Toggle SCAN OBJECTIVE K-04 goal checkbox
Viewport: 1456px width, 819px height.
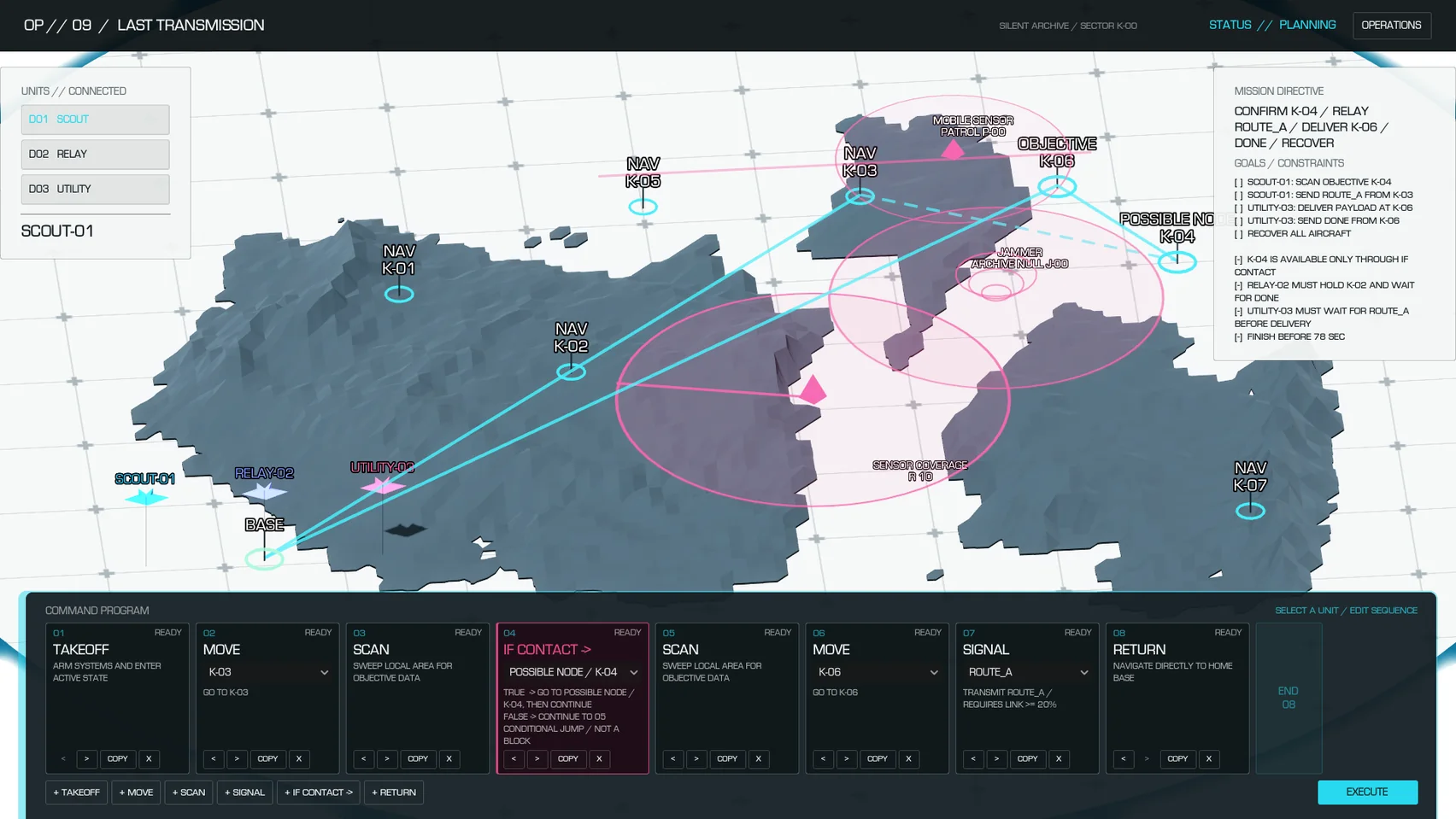coord(1238,182)
